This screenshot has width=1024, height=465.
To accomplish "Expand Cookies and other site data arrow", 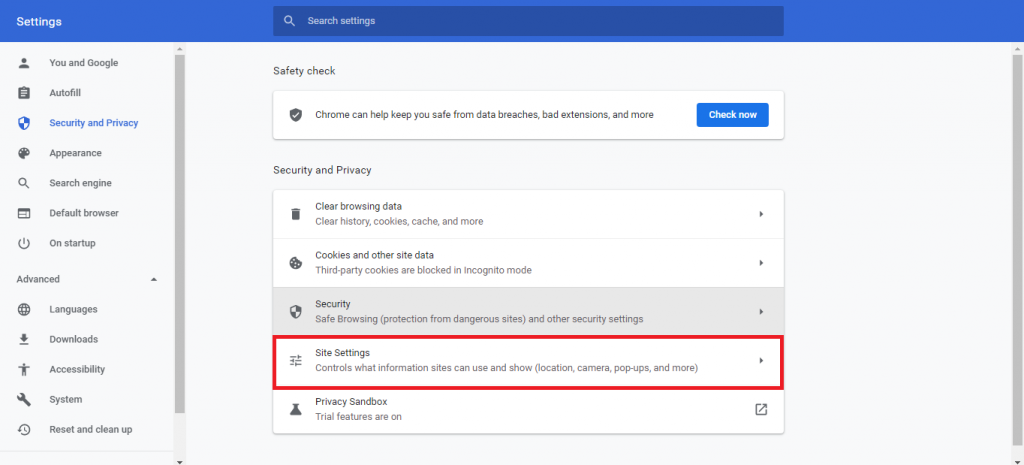I will [x=761, y=263].
